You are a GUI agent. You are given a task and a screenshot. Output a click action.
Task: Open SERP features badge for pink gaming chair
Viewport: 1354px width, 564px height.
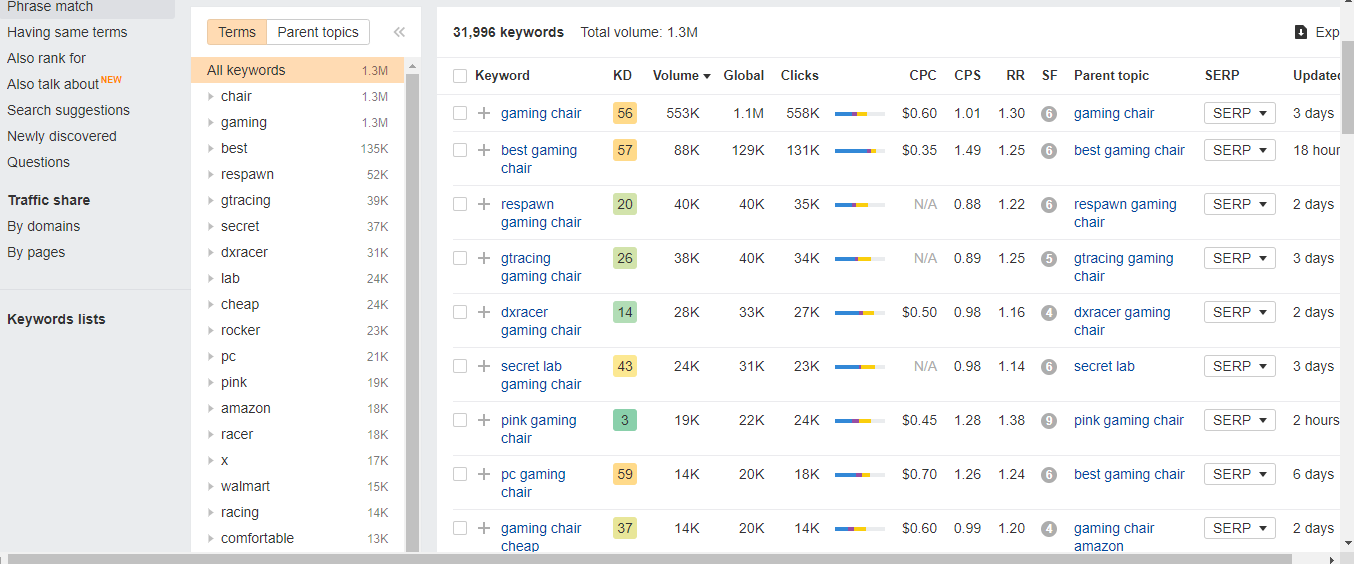(1049, 421)
